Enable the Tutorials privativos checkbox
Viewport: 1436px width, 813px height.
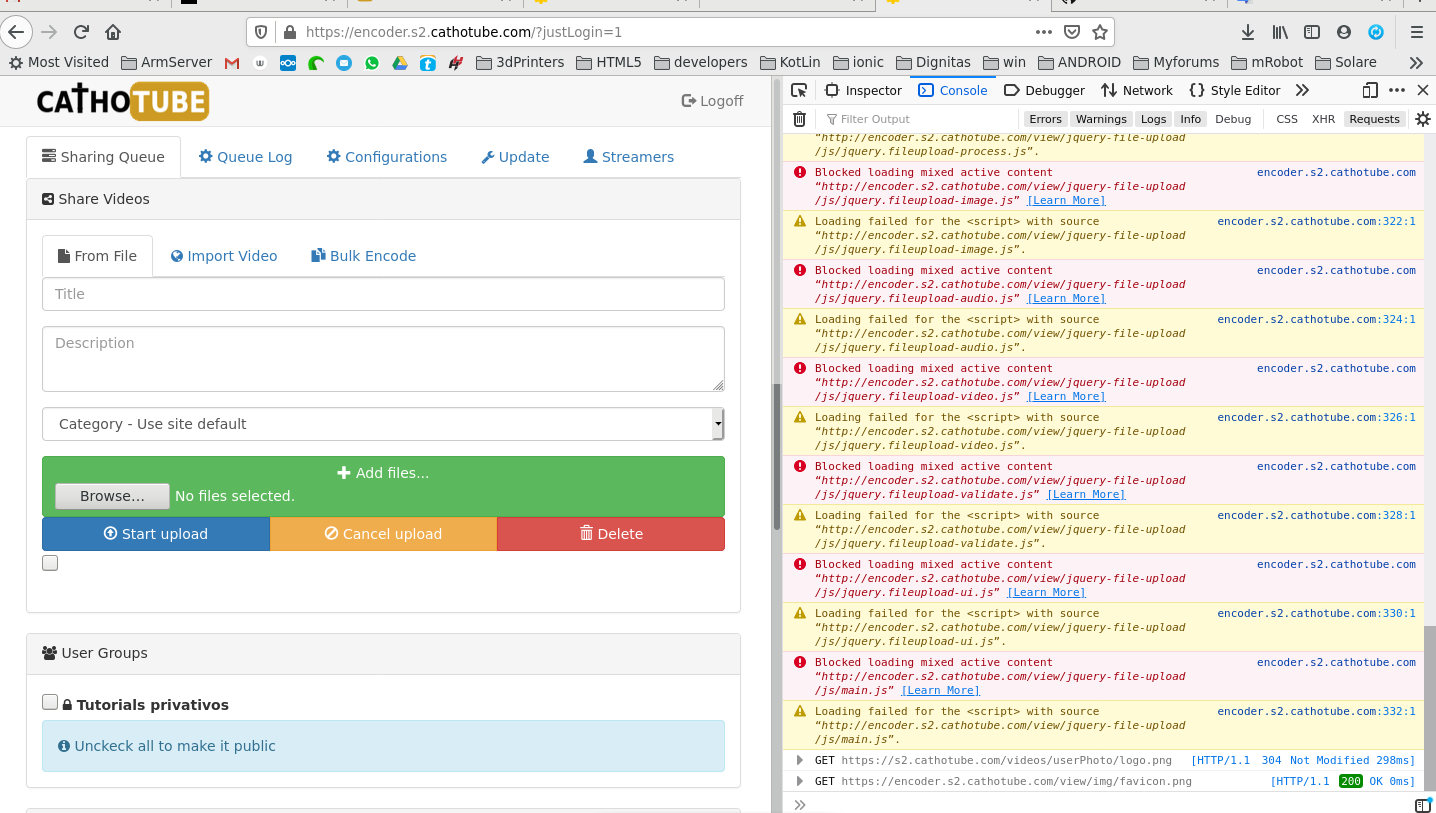[x=50, y=702]
